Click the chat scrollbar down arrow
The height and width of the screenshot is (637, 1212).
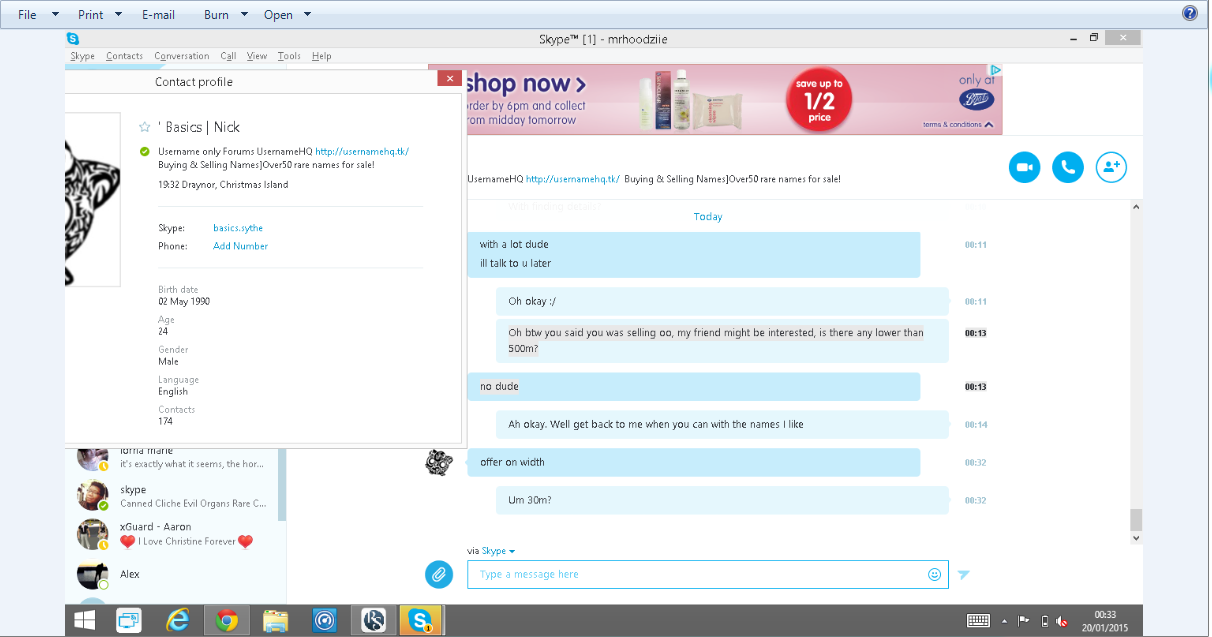click(1135, 537)
